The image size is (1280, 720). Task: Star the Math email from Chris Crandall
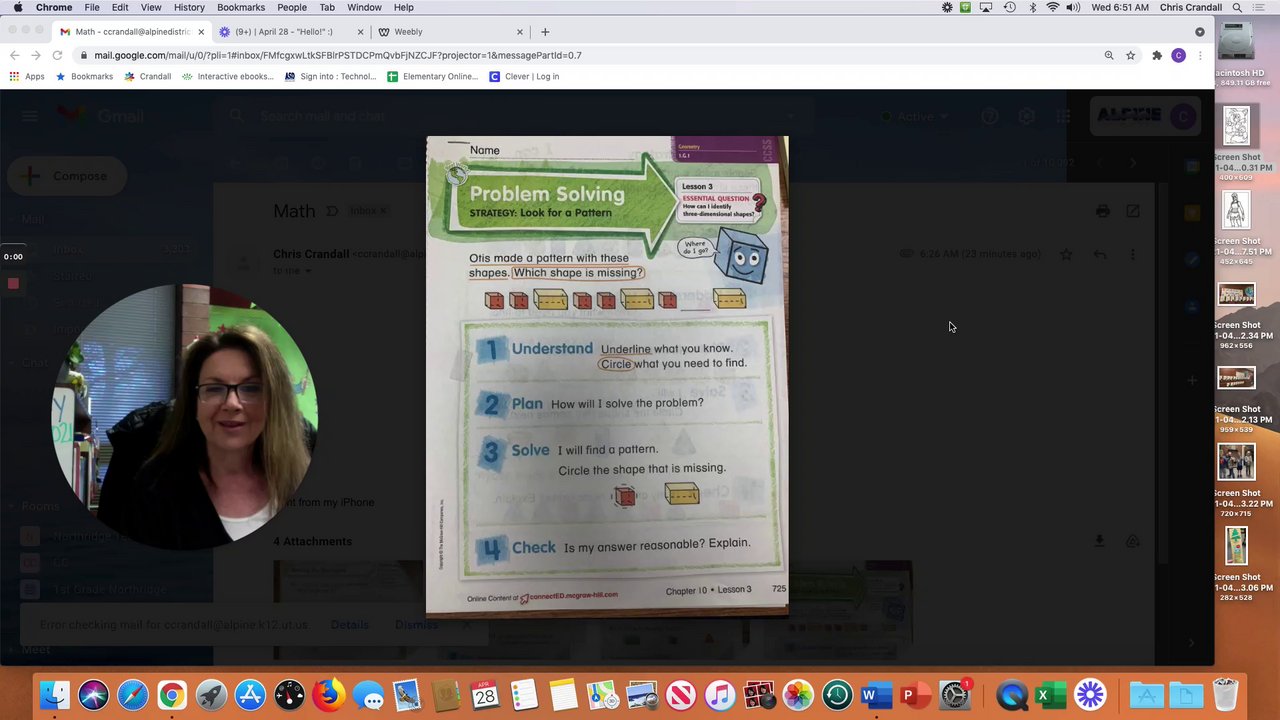click(1066, 254)
